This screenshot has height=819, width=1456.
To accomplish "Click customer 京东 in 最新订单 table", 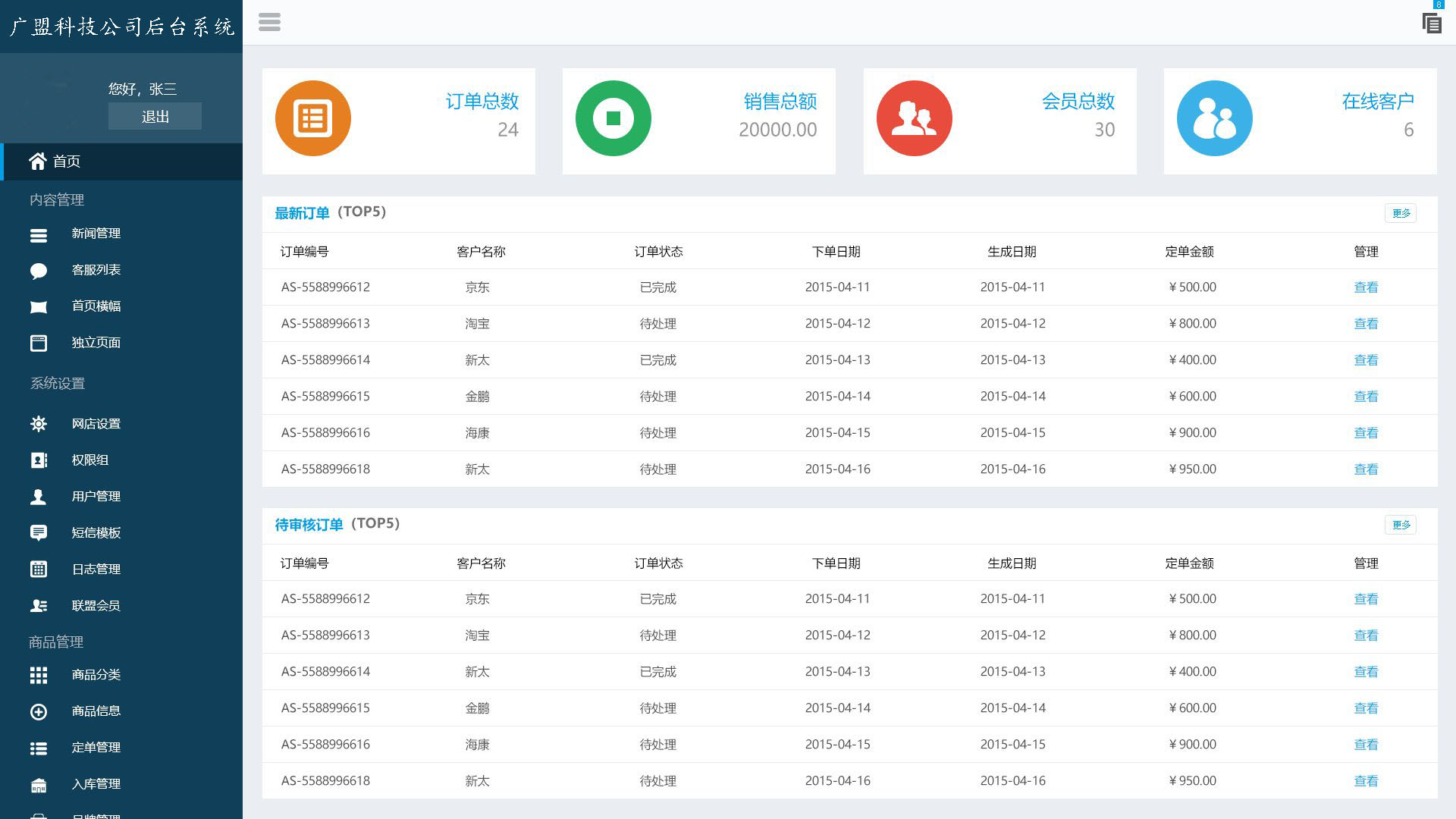I will click(478, 287).
